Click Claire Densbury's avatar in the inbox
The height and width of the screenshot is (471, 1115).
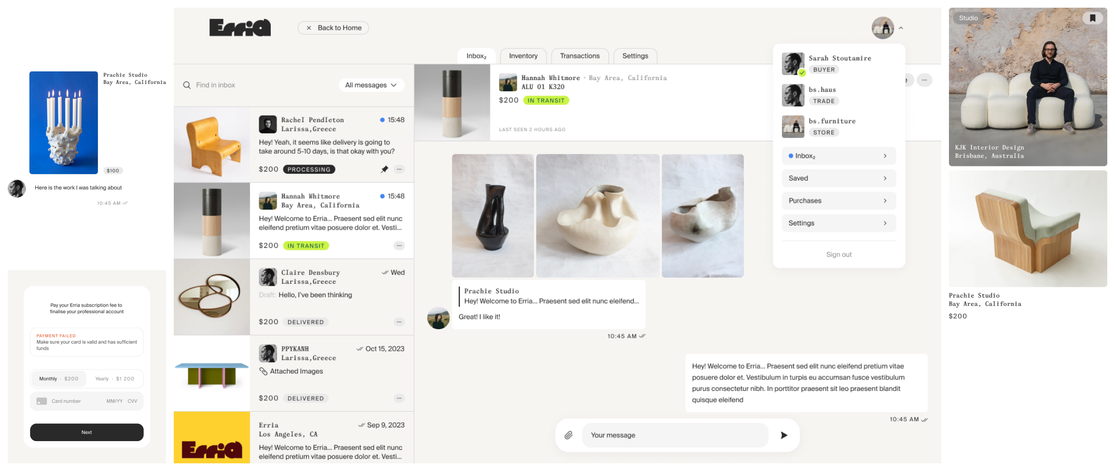coord(268,277)
